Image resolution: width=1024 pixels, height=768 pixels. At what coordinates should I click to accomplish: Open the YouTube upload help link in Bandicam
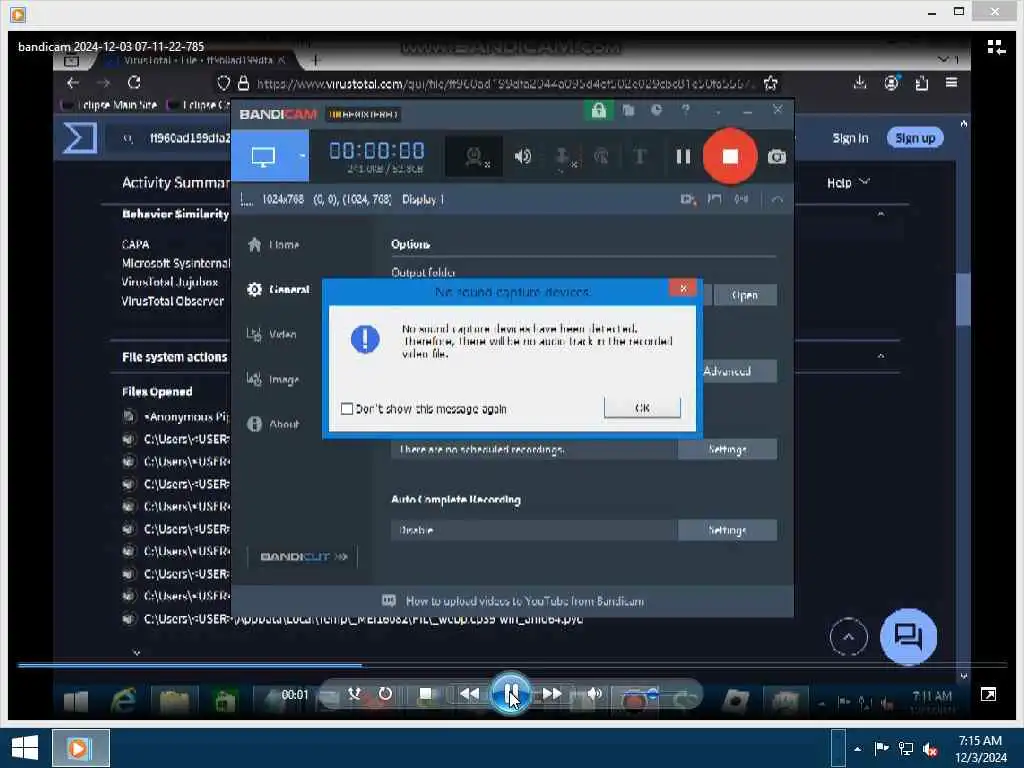(x=513, y=601)
